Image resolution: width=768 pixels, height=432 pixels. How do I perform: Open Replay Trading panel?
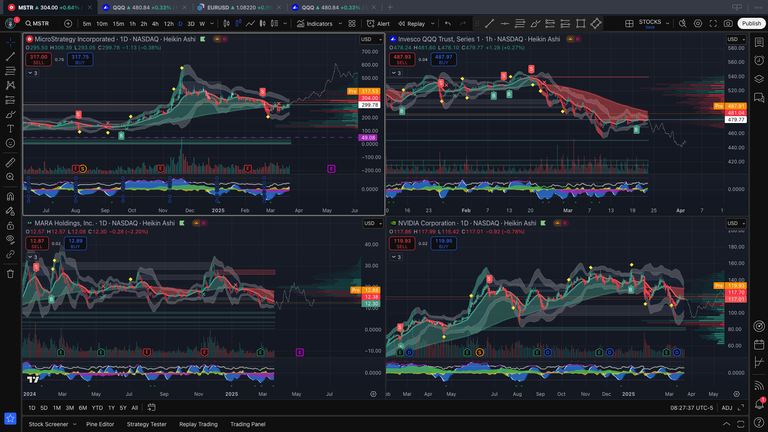(198, 424)
